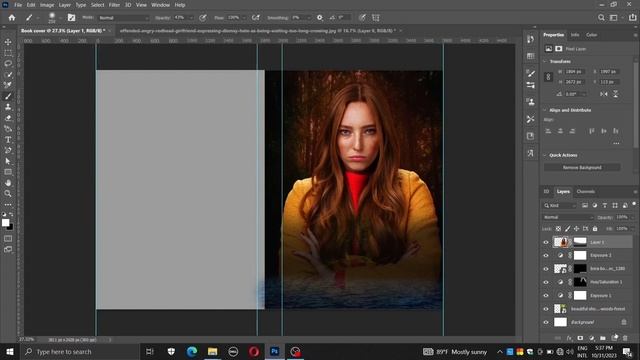This screenshot has width=640, height=360.
Task: Create a new group folder icon
Action: 602,338
